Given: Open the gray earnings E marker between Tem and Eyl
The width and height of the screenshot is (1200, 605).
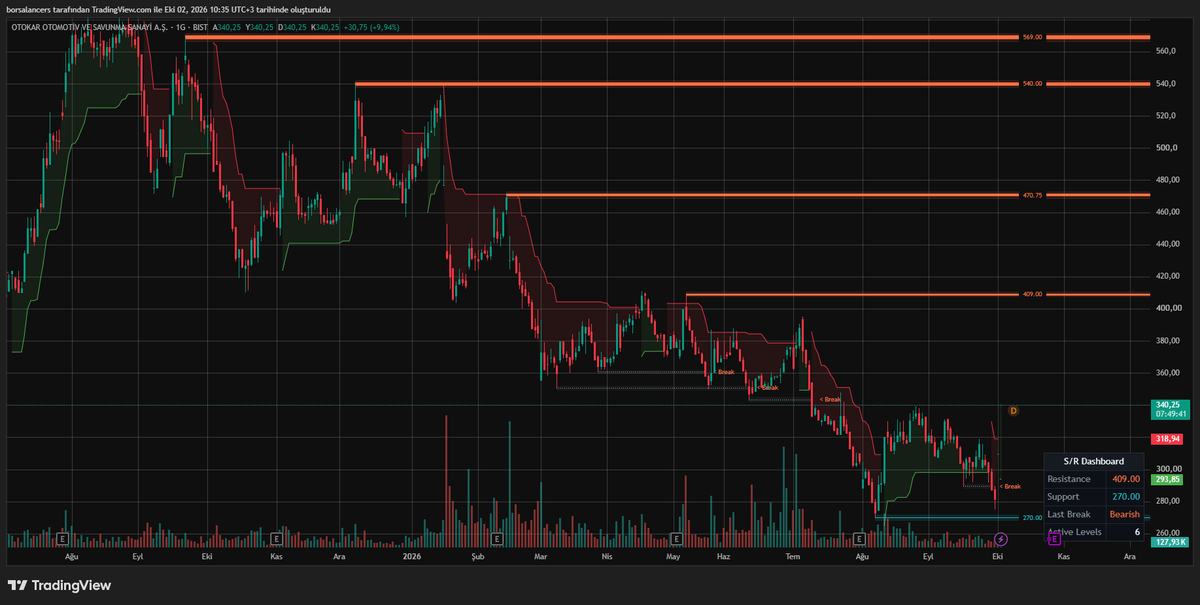Looking at the screenshot, I should click(860, 539).
